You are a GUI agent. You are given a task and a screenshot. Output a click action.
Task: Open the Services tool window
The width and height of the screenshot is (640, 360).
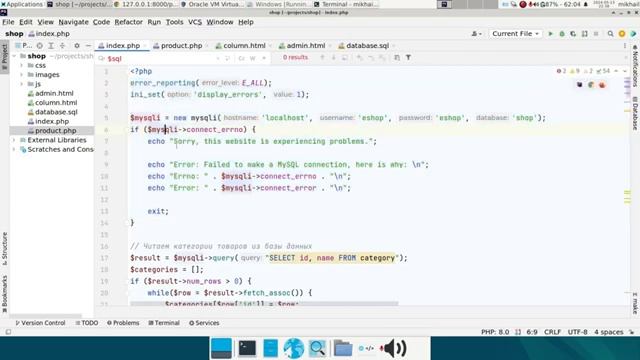pos(204,323)
